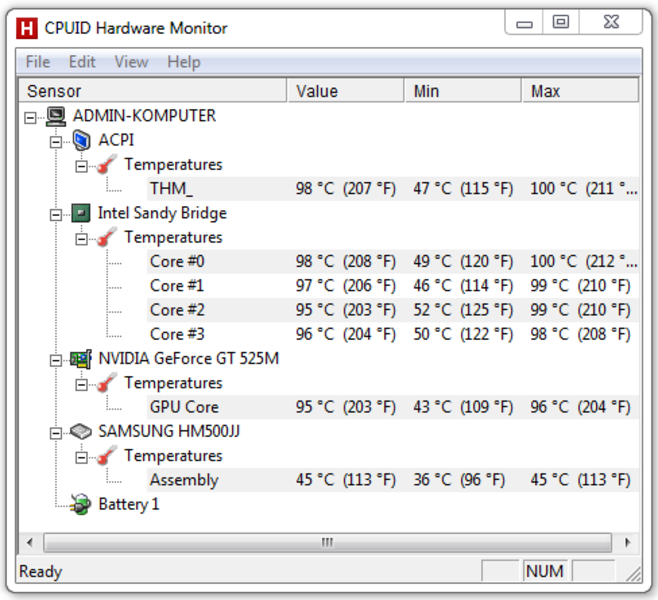Click the scroll right arrow
This screenshot has height=600, width=658.
(627, 543)
